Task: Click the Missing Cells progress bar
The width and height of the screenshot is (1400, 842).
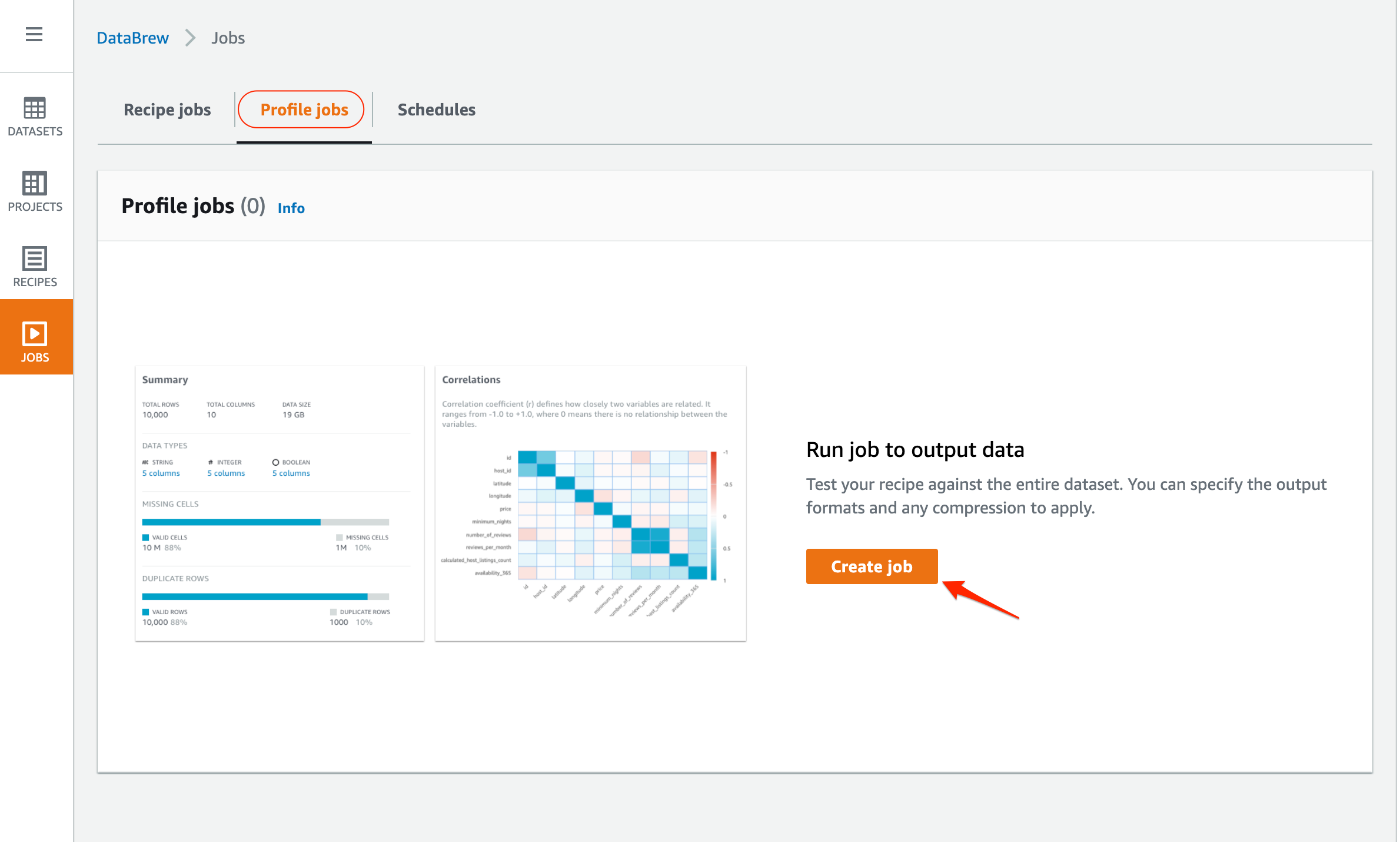Action: 265,522
